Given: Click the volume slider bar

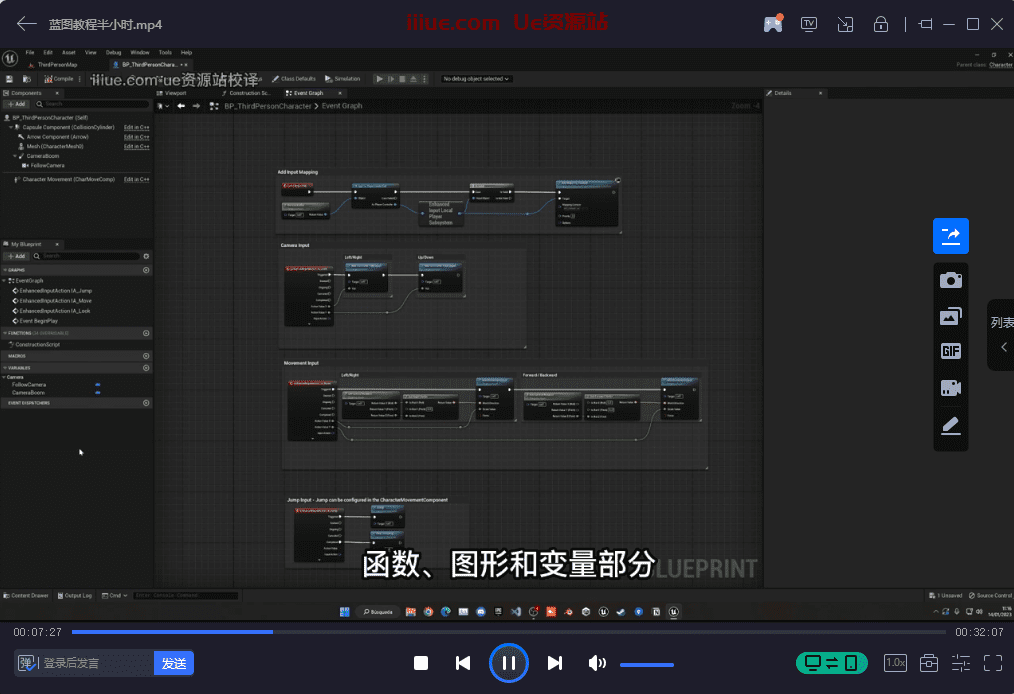Looking at the screenshot, I should (x=646, y=664).
